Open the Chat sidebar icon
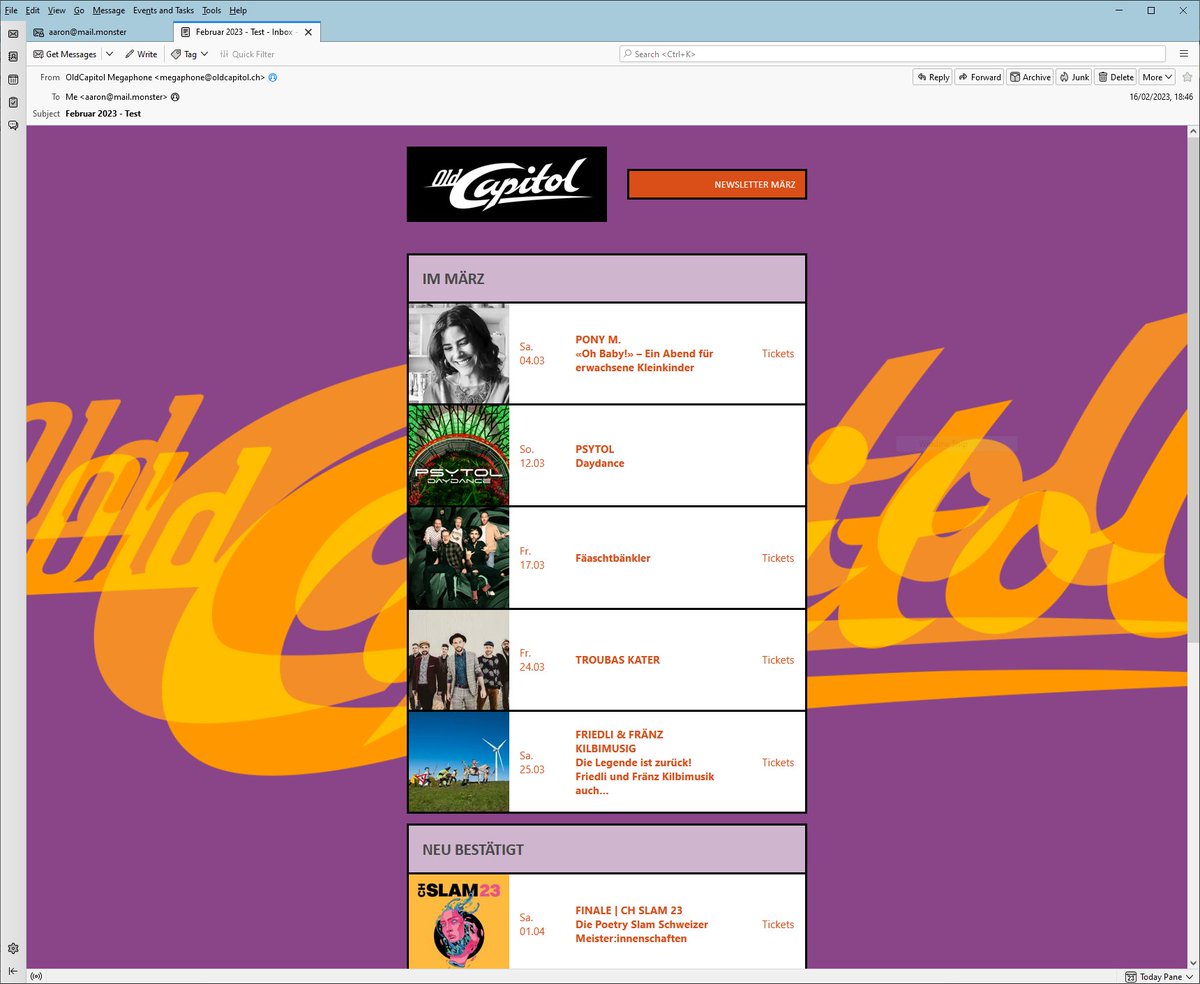1200x984 pixels. (13, 125)
